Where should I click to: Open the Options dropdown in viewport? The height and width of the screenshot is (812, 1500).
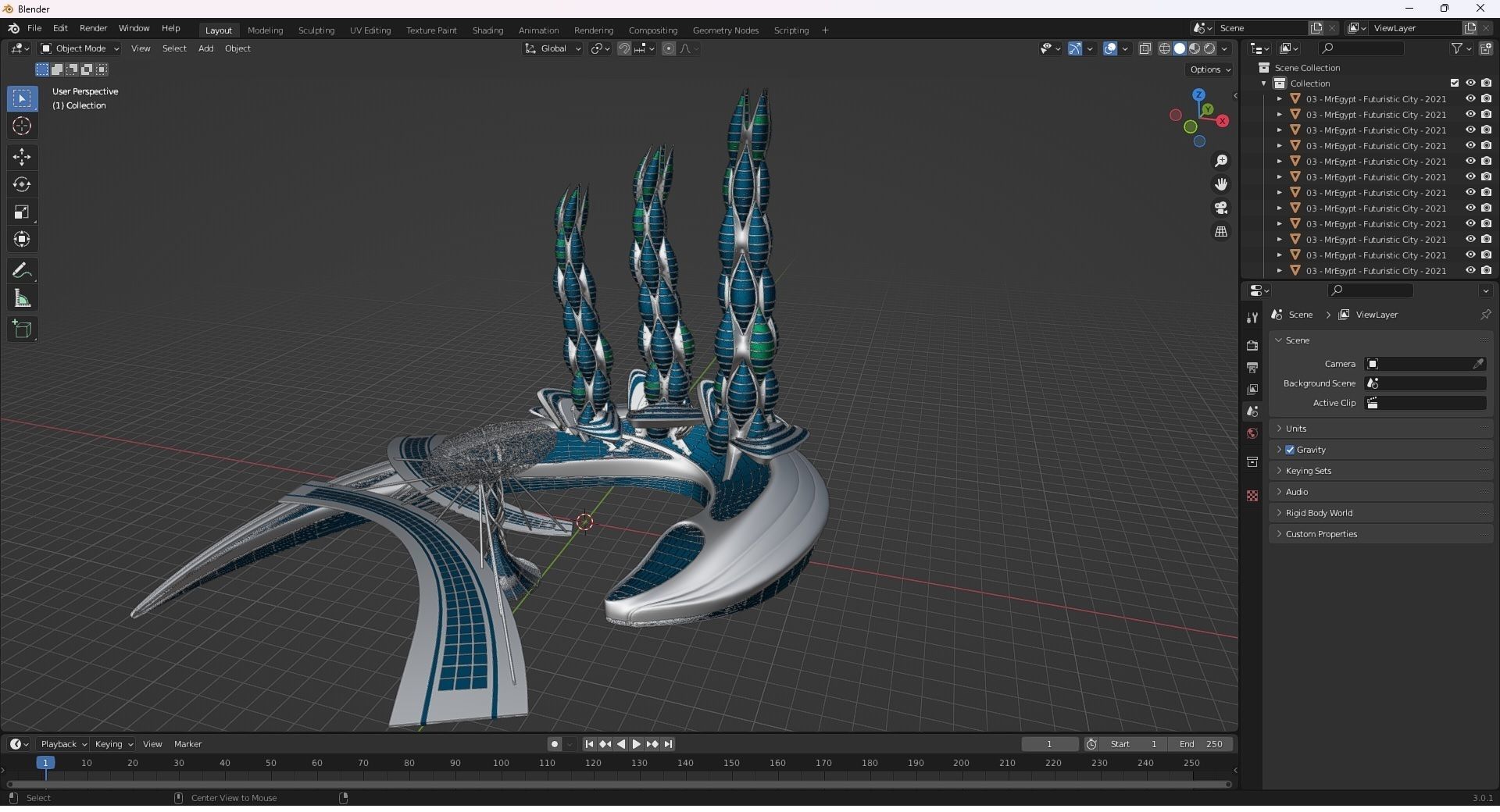click(x=1209, y=69)
